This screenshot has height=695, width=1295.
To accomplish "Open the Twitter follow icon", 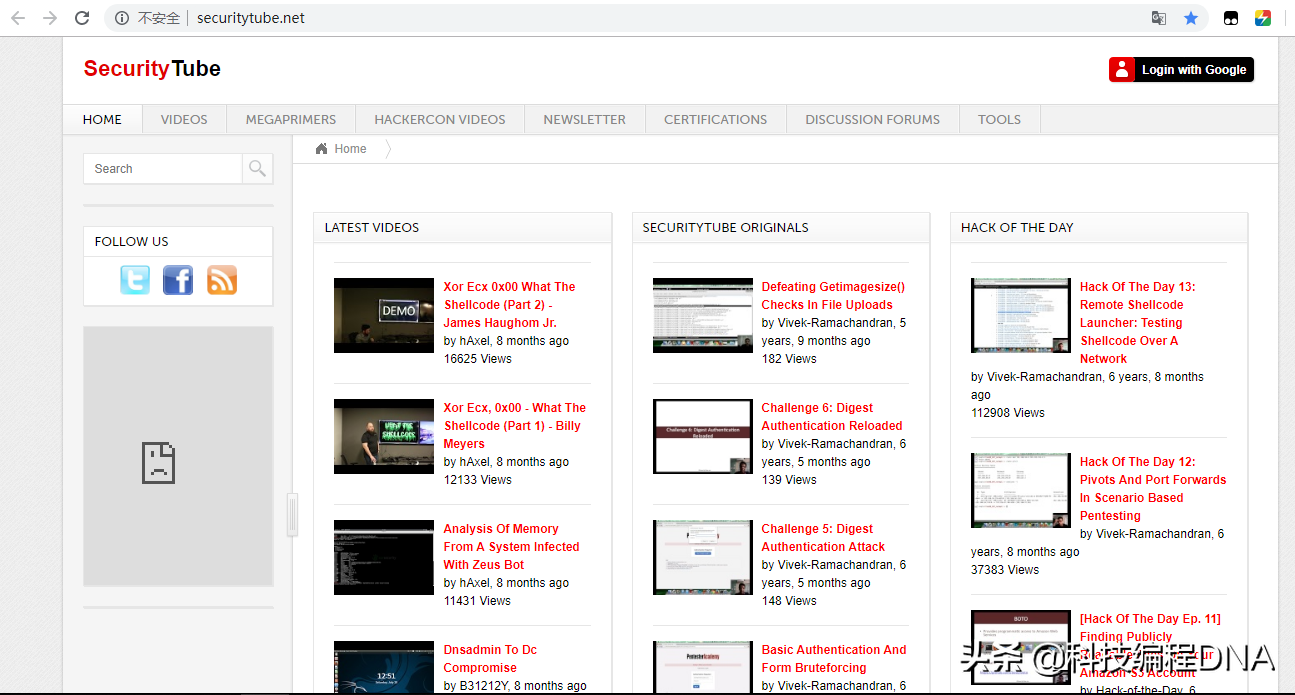I will click(135, 280).
